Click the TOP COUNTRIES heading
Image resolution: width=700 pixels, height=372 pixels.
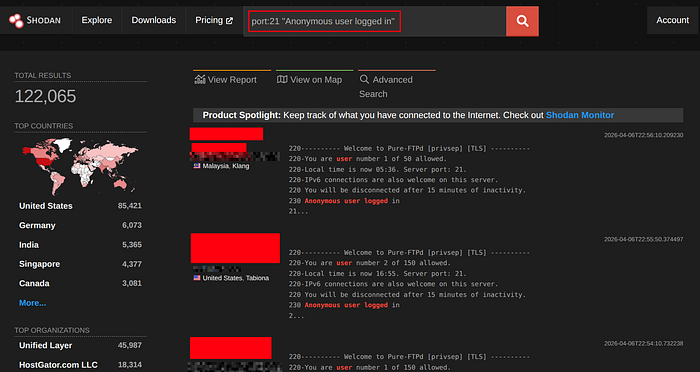43,126
